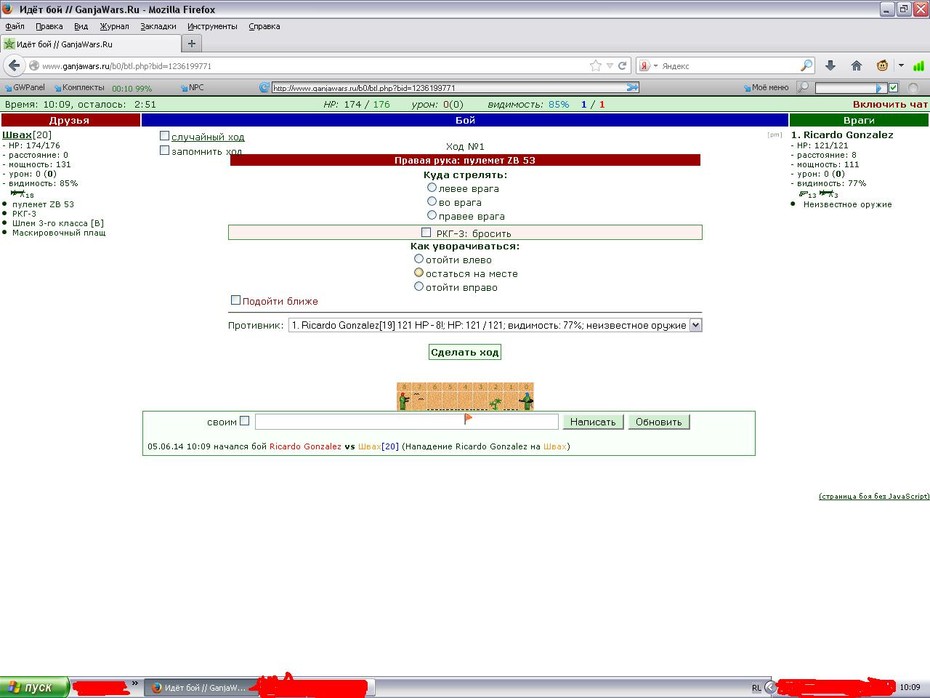
Task: Select 'отойти вправо' dodge option
Action: coord(419,286)
